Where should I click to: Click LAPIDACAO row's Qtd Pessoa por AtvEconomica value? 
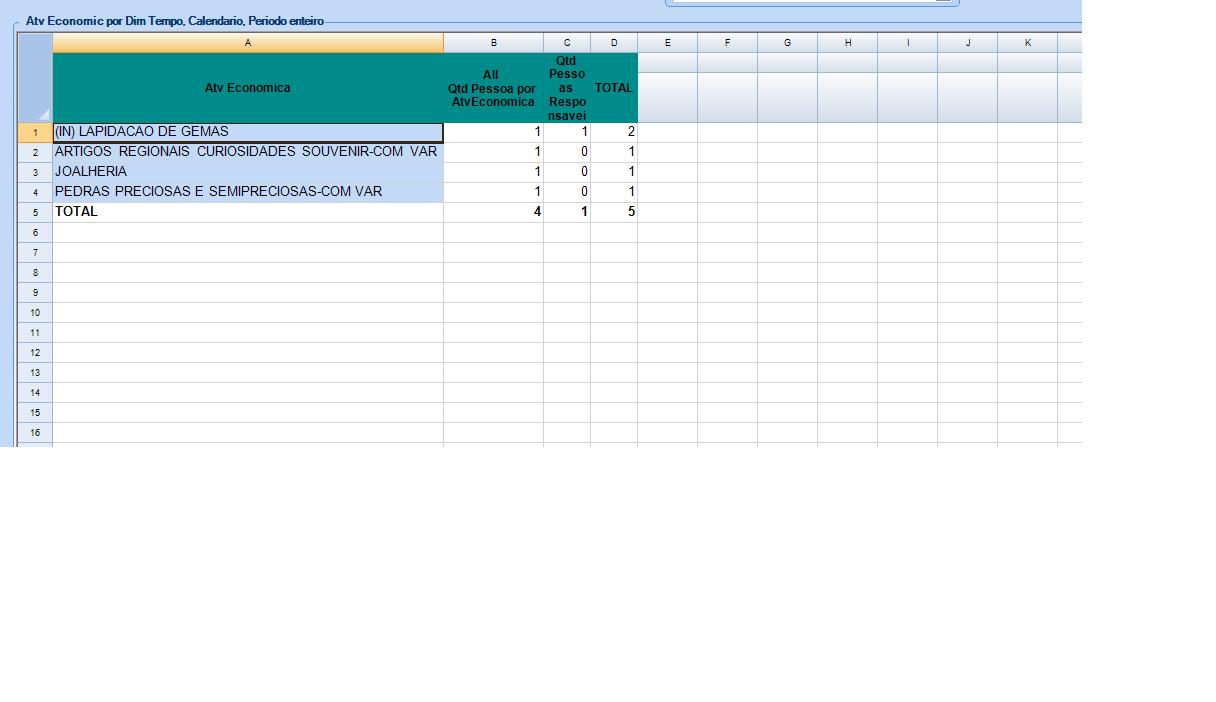494,132
